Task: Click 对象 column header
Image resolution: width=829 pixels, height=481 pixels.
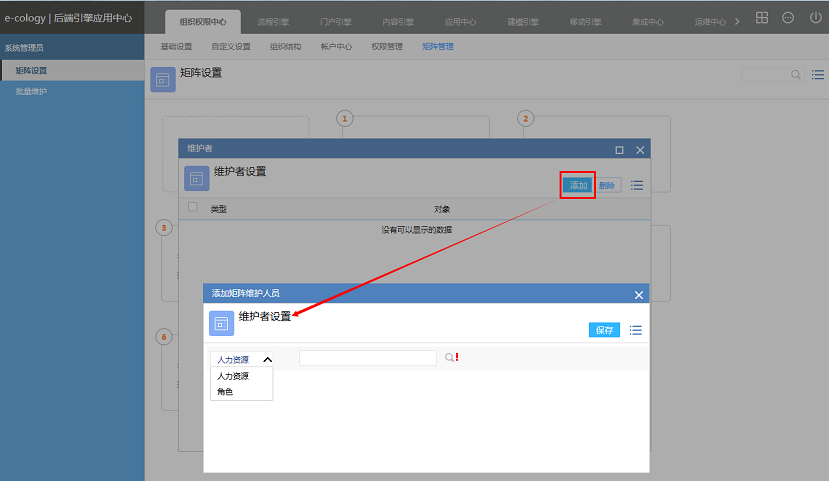Action: point(442,209)
